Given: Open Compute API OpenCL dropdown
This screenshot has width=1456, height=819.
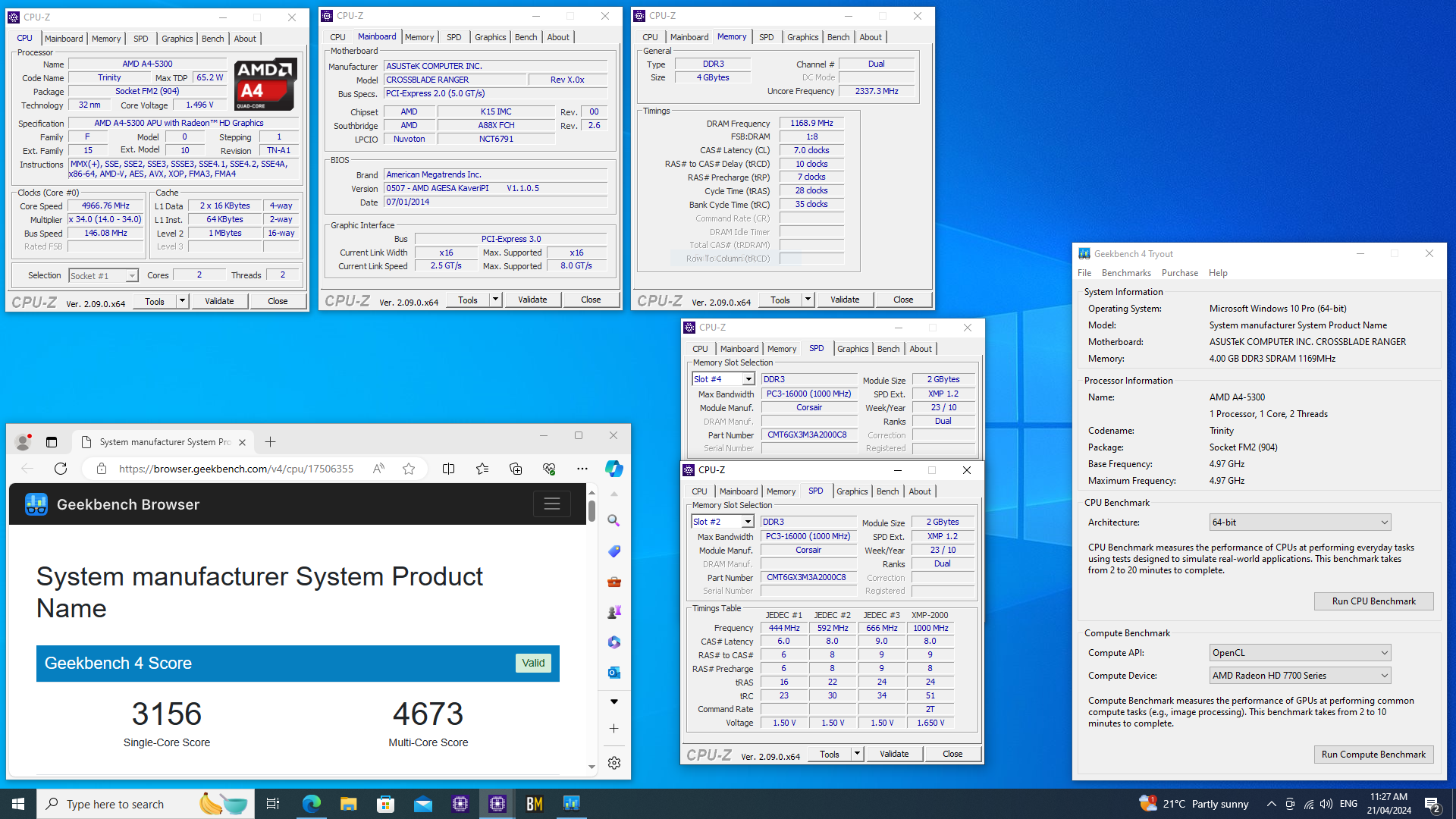Looking at the screenshot, I should pyautogui.click(x=1300, y=653).
